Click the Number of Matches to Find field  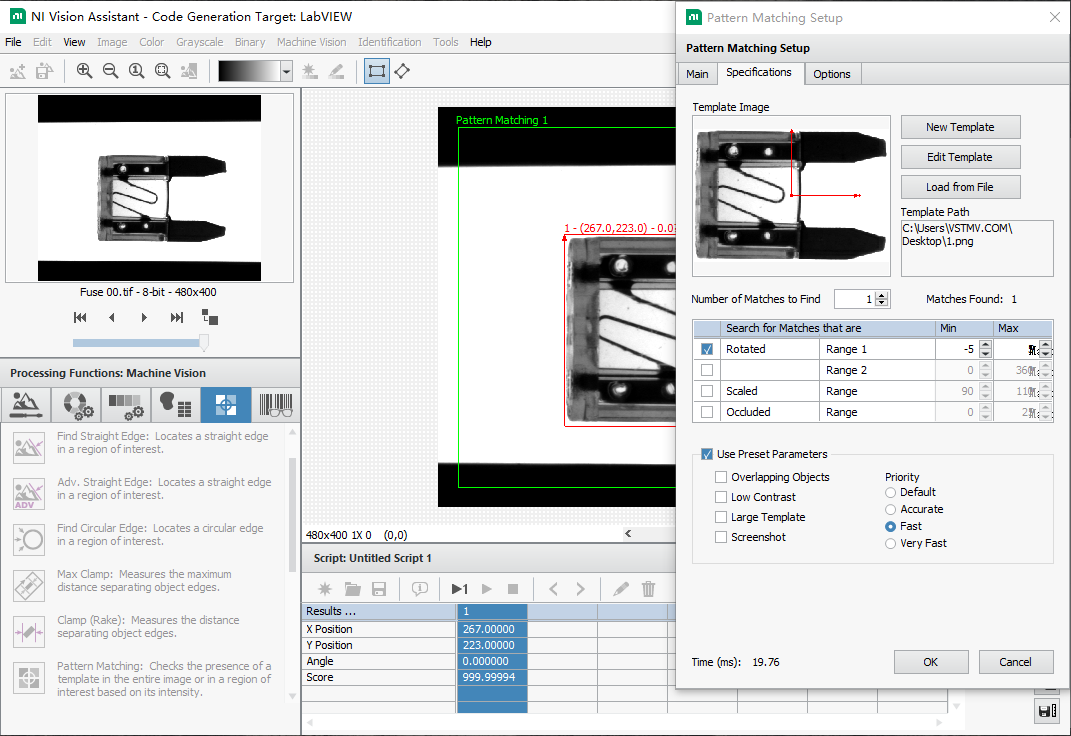pyautogui.click(x=855, y=299)
